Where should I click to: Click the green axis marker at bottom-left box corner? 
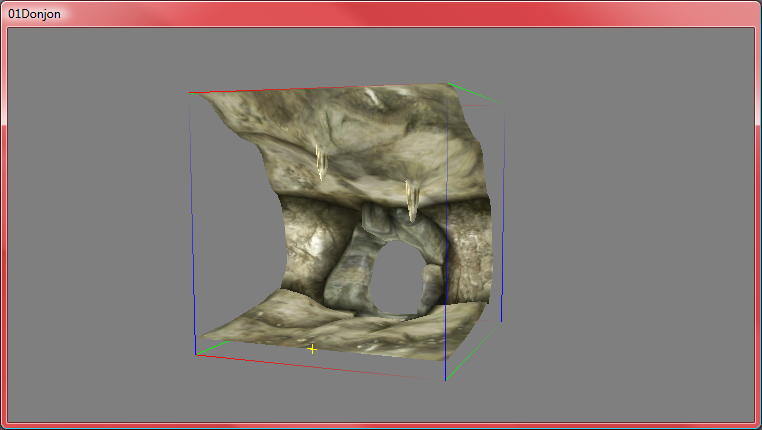point(211,348)
